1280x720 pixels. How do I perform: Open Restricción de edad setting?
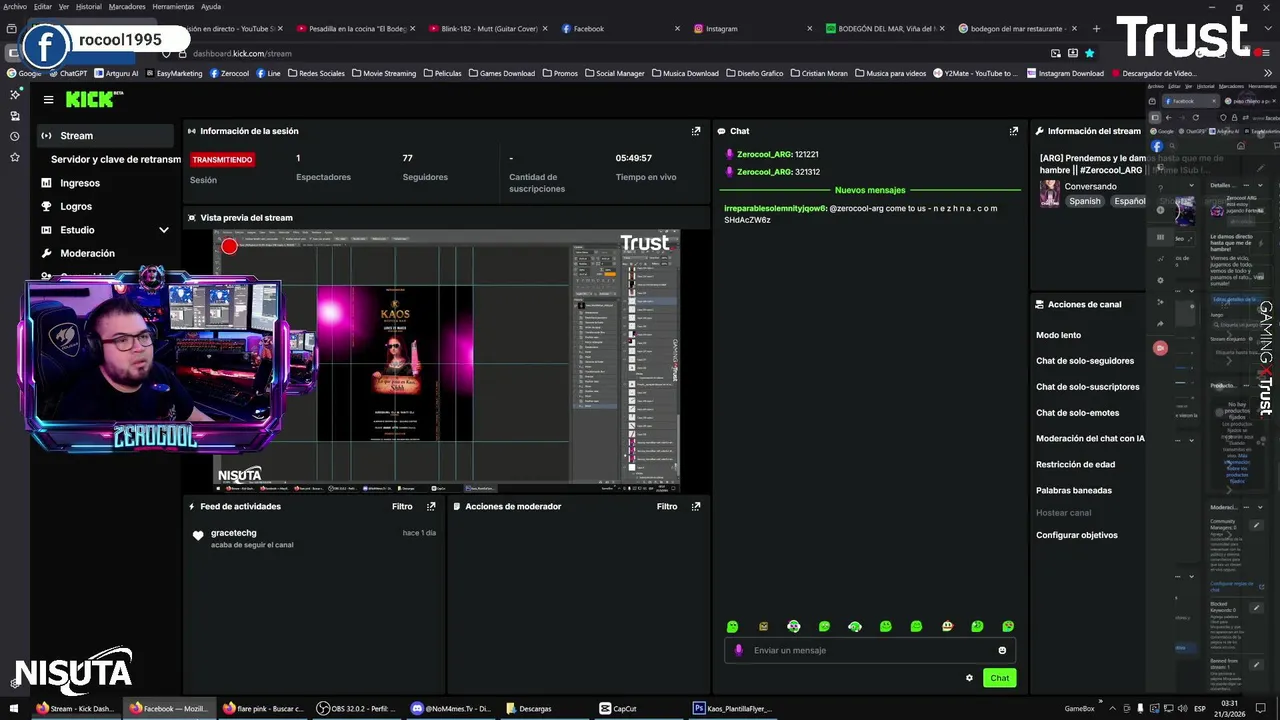[1075, 465]
